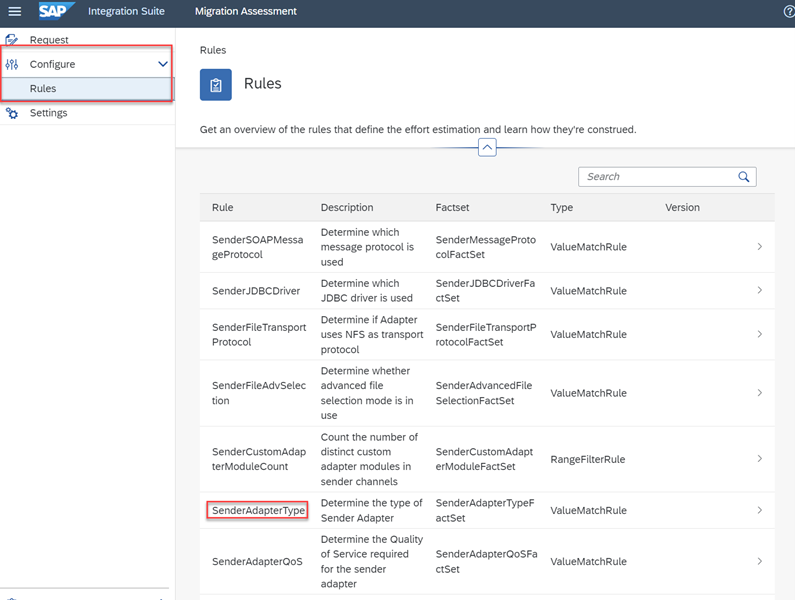Open SenderCustomAdapterModuleCount row details chevron
This screenshot has height=600, width=795.
[x=760, y=458]
